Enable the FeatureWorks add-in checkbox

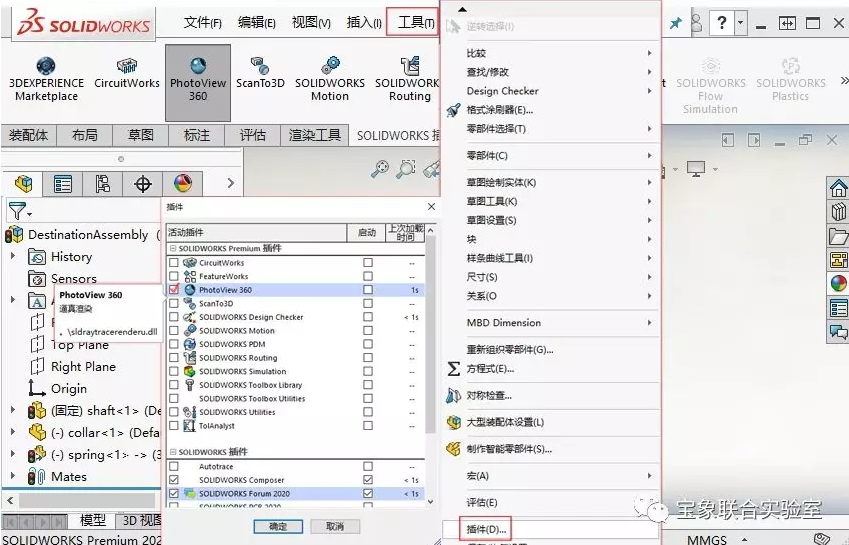[174, 276]
